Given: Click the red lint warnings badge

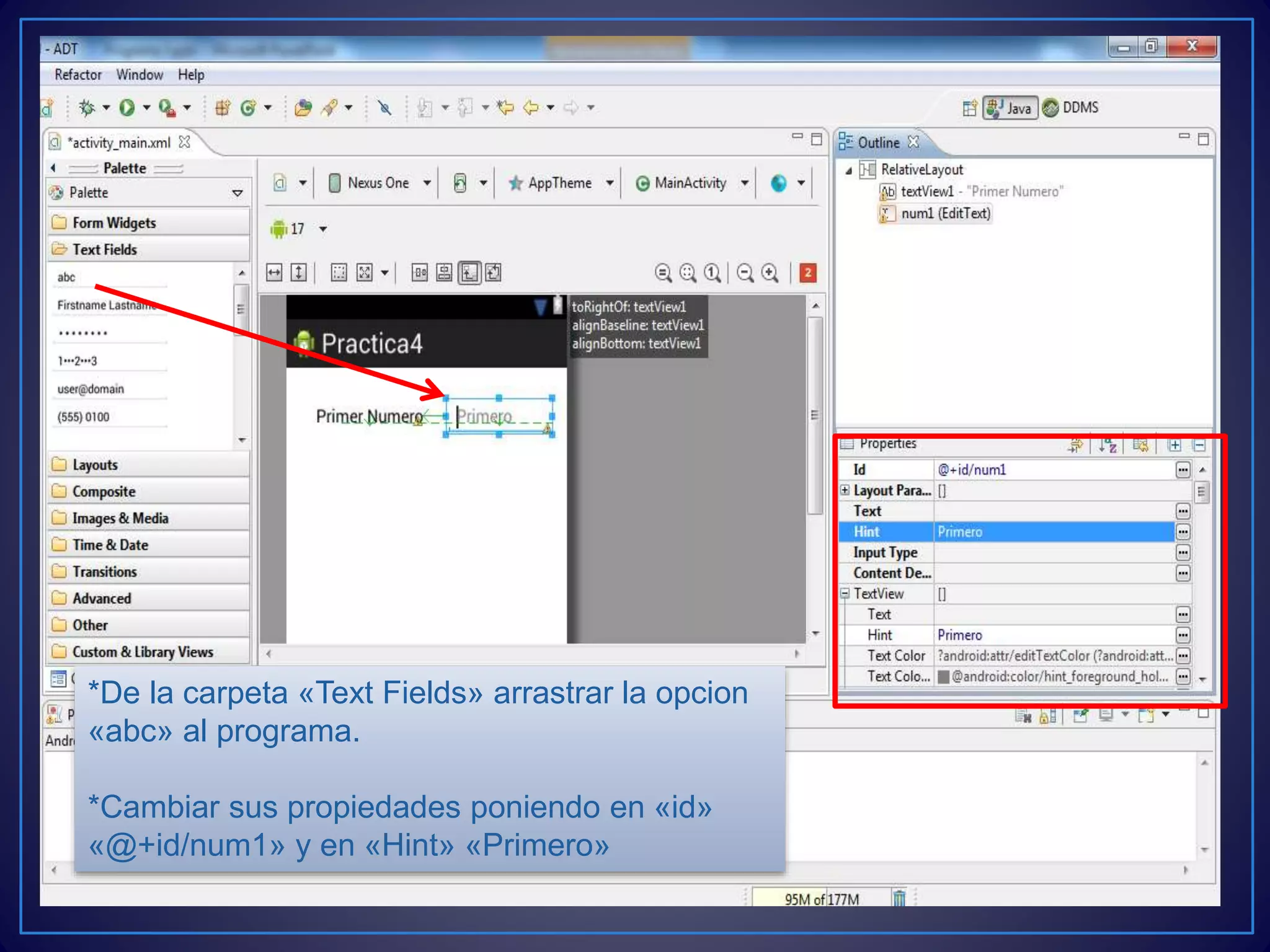Looking at the screenshot, I should [807, 273].
